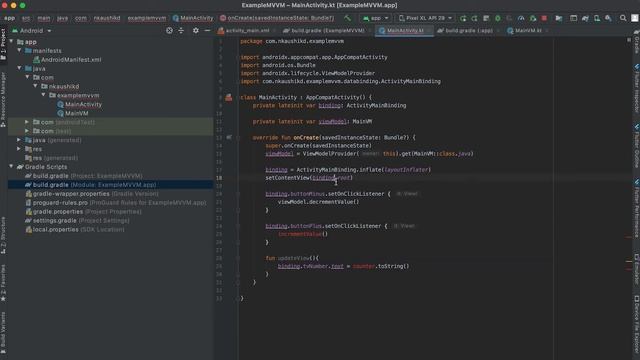Collapse the manifests folder
This screenshot has height=360, width=640.
(x=19, y=51)
